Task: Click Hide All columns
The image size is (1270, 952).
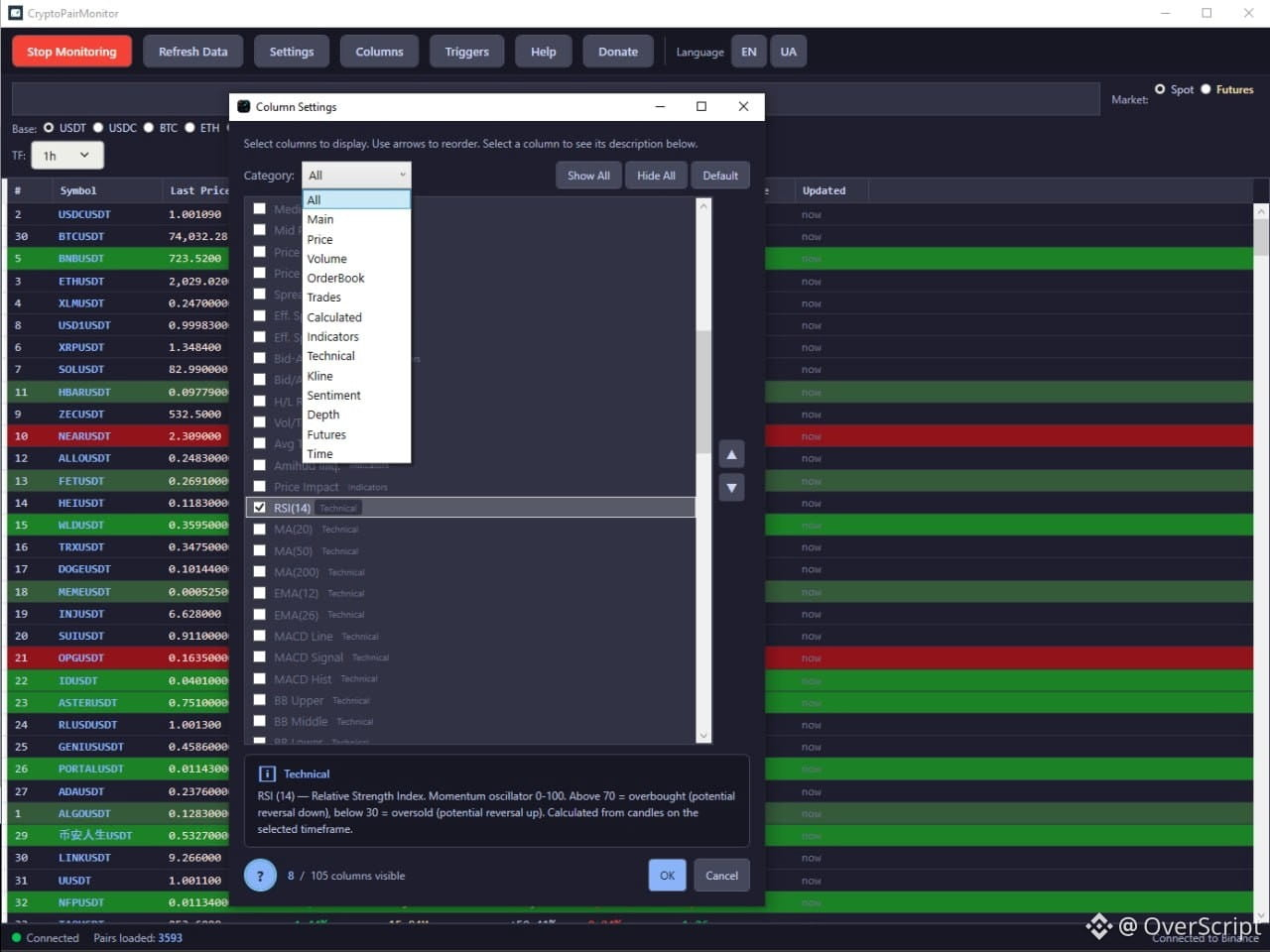Action: [656, 176]
